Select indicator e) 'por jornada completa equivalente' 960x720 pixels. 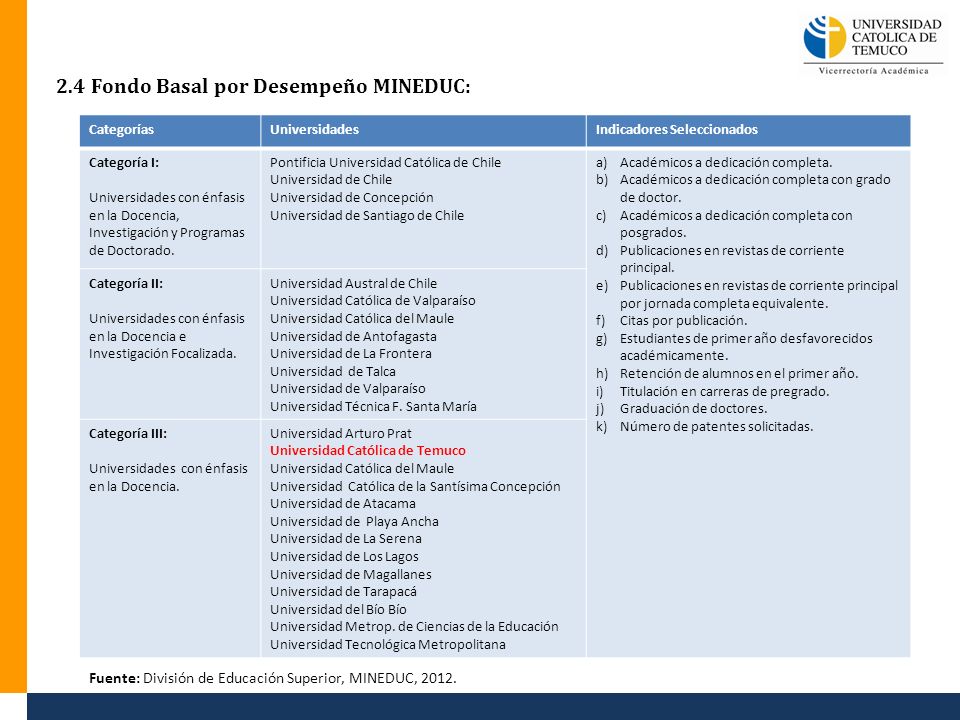click(x=747, y=294)
